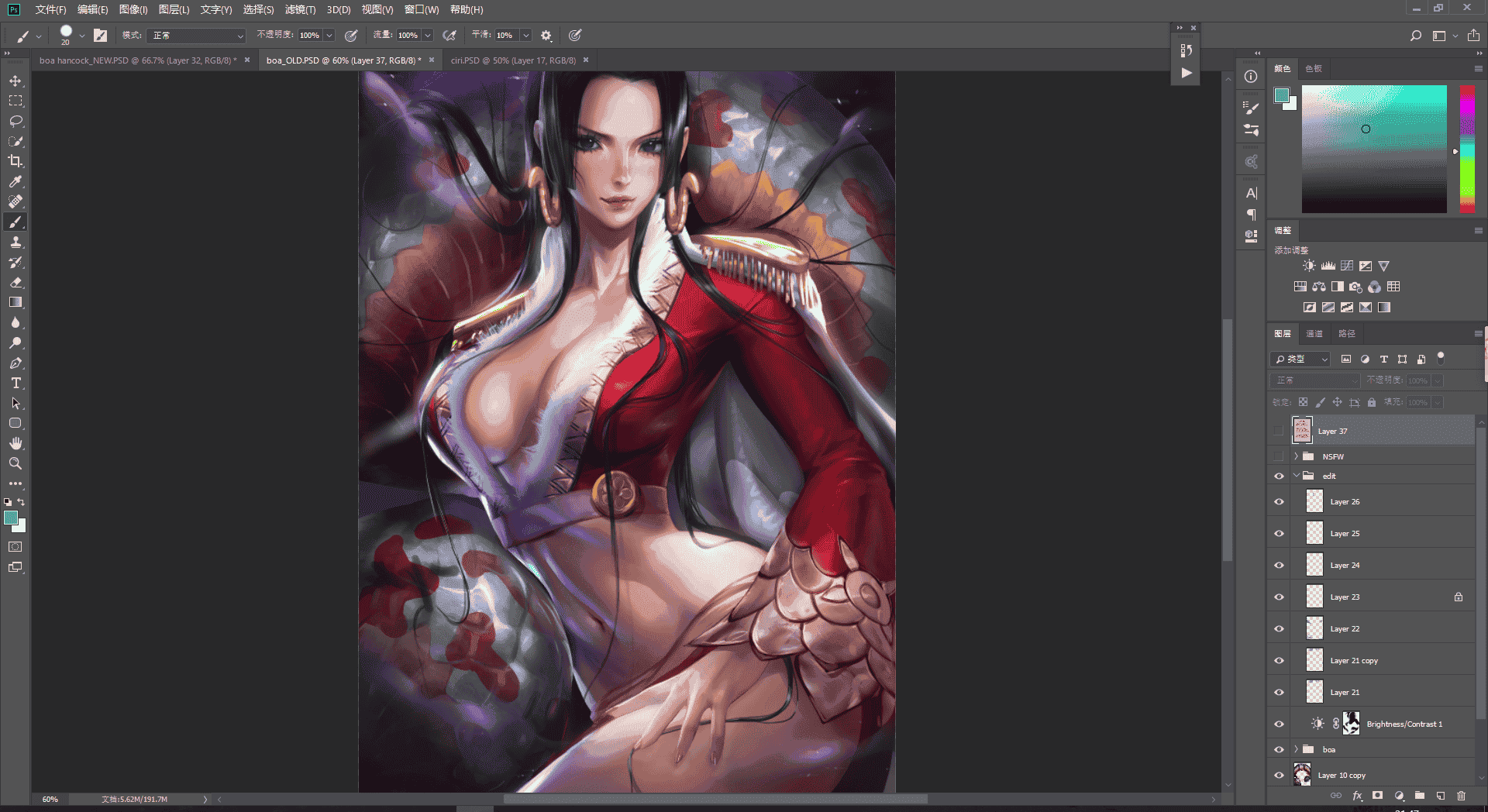Select the Clone Stamp tool

pyautogui.click(x=15, y=242)
